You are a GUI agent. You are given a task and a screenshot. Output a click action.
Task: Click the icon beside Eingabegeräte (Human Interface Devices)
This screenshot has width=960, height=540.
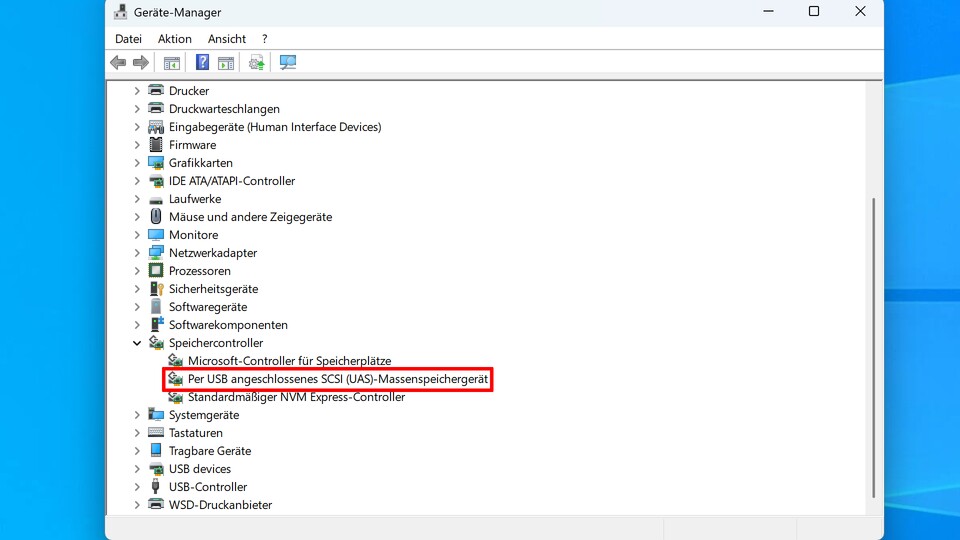click(156, 127)
